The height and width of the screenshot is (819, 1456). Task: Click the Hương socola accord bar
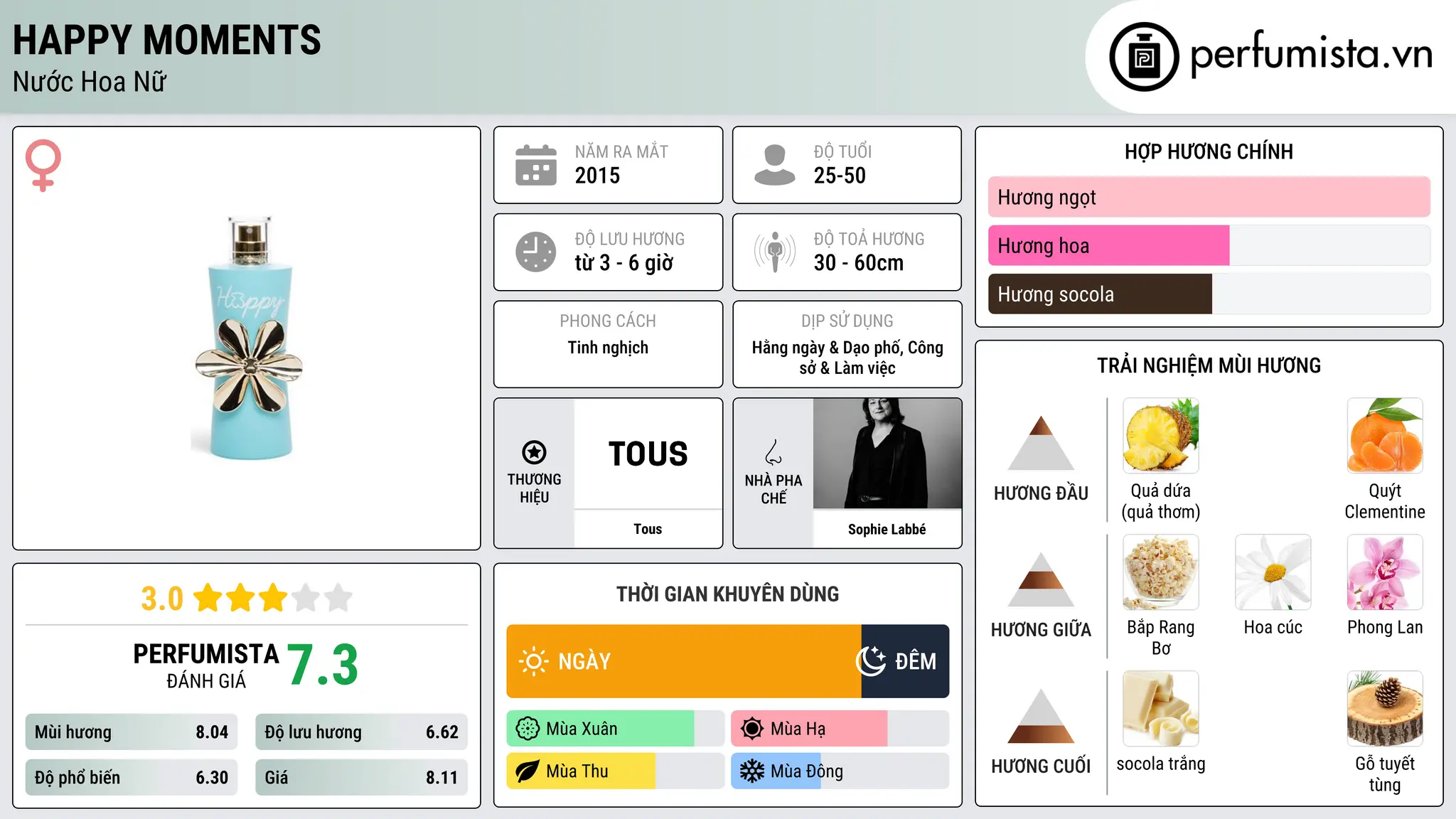1209,294
